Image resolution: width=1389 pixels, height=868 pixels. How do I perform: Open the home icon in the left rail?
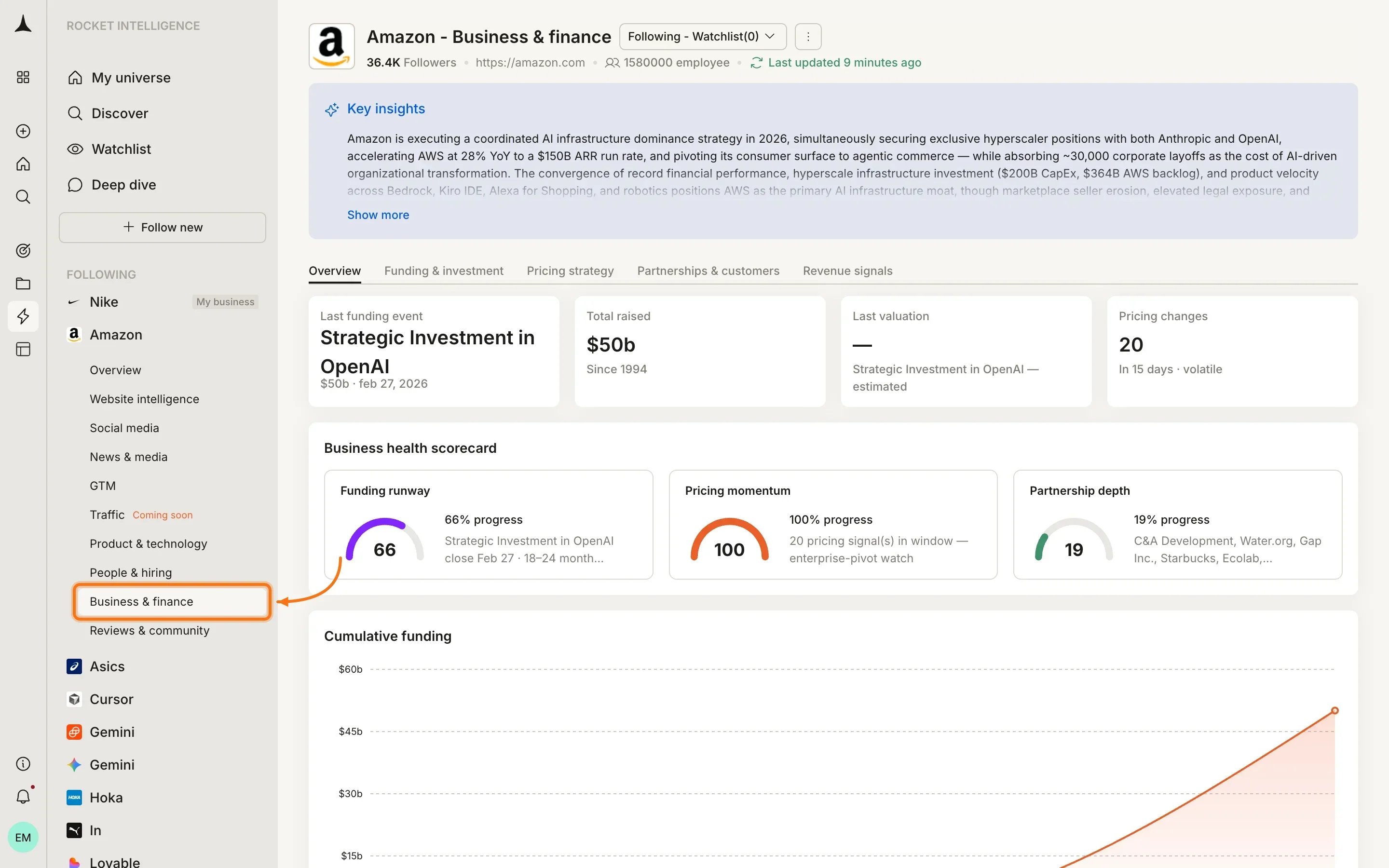point(23,164)
